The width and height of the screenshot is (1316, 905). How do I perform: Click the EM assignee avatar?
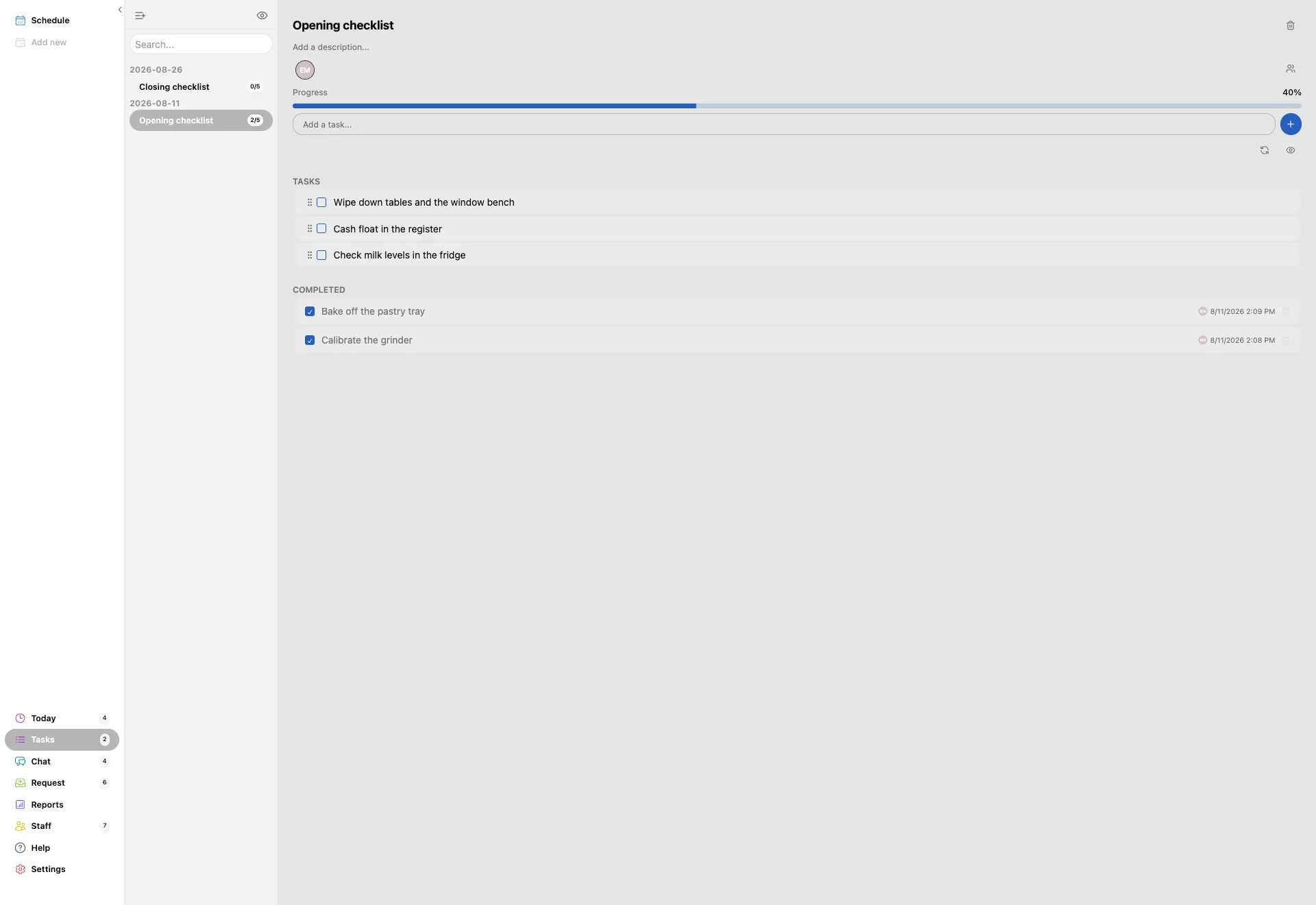[x=305, y=70]
